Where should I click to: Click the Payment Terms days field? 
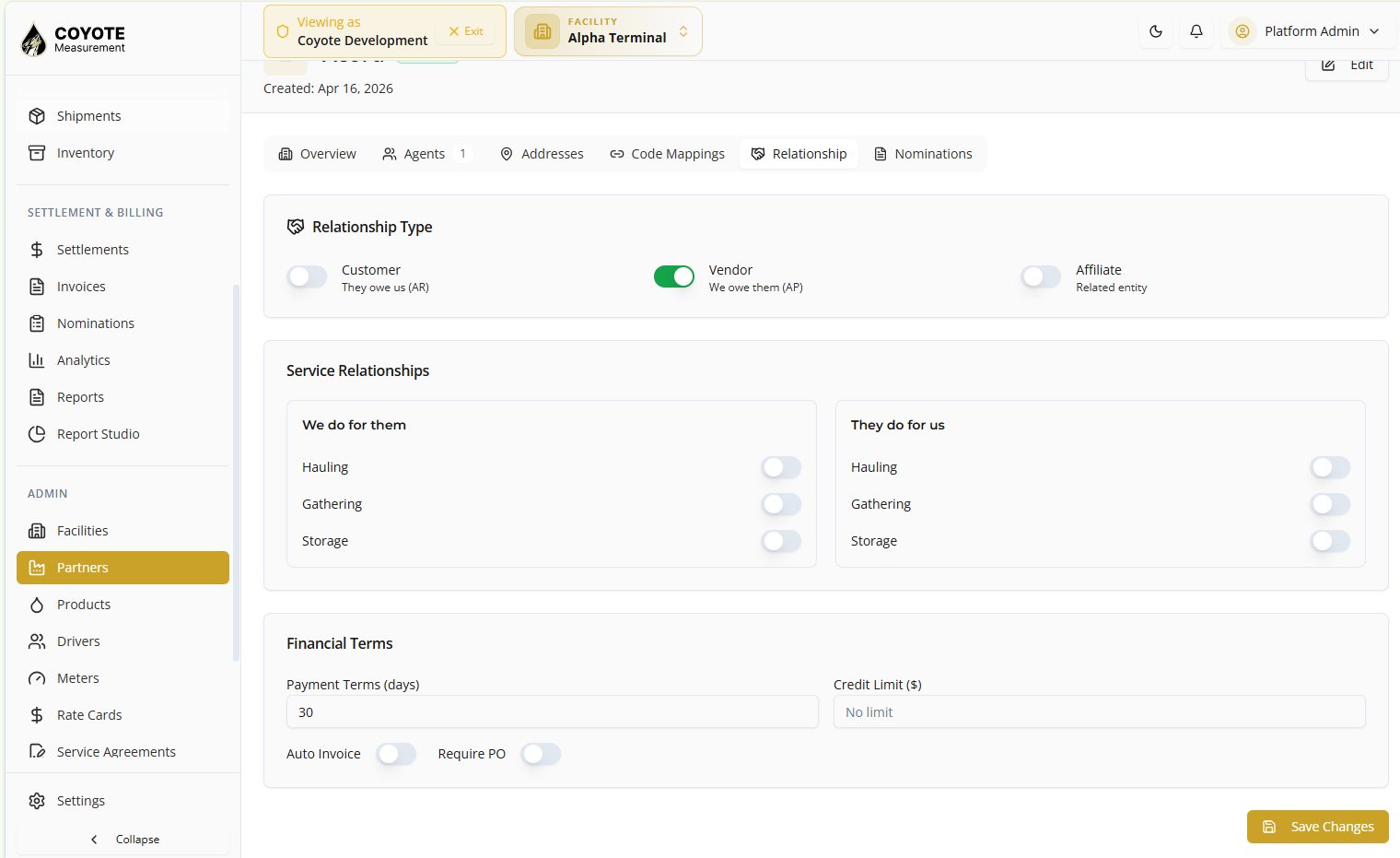553,712
